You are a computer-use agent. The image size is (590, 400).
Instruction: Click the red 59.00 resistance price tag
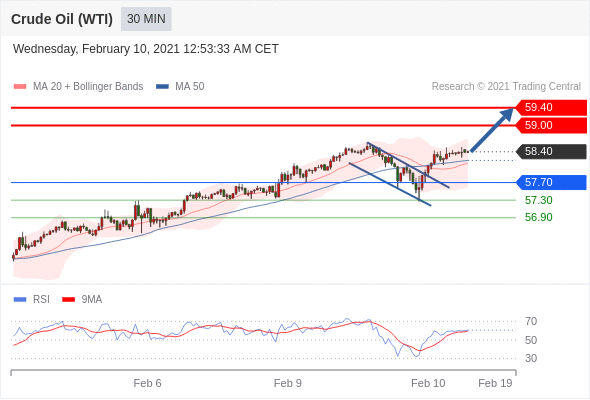click(551, 125)
